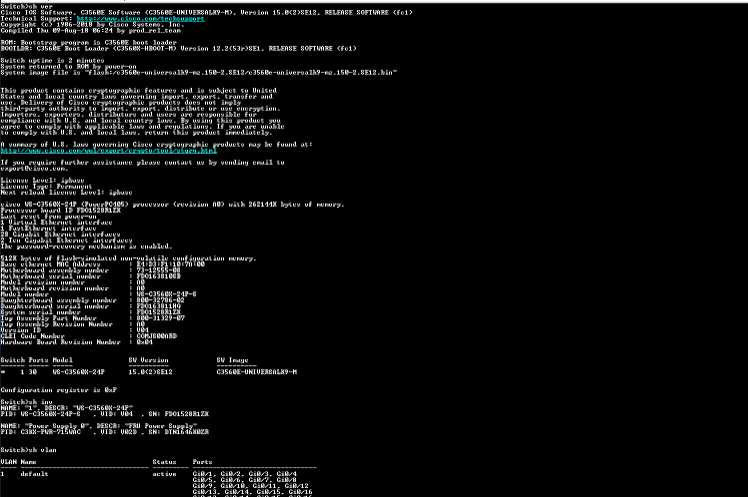Open the Cisco crypto export laws link
The height and width of the screenshot is (497, 748).
[108, 150]
